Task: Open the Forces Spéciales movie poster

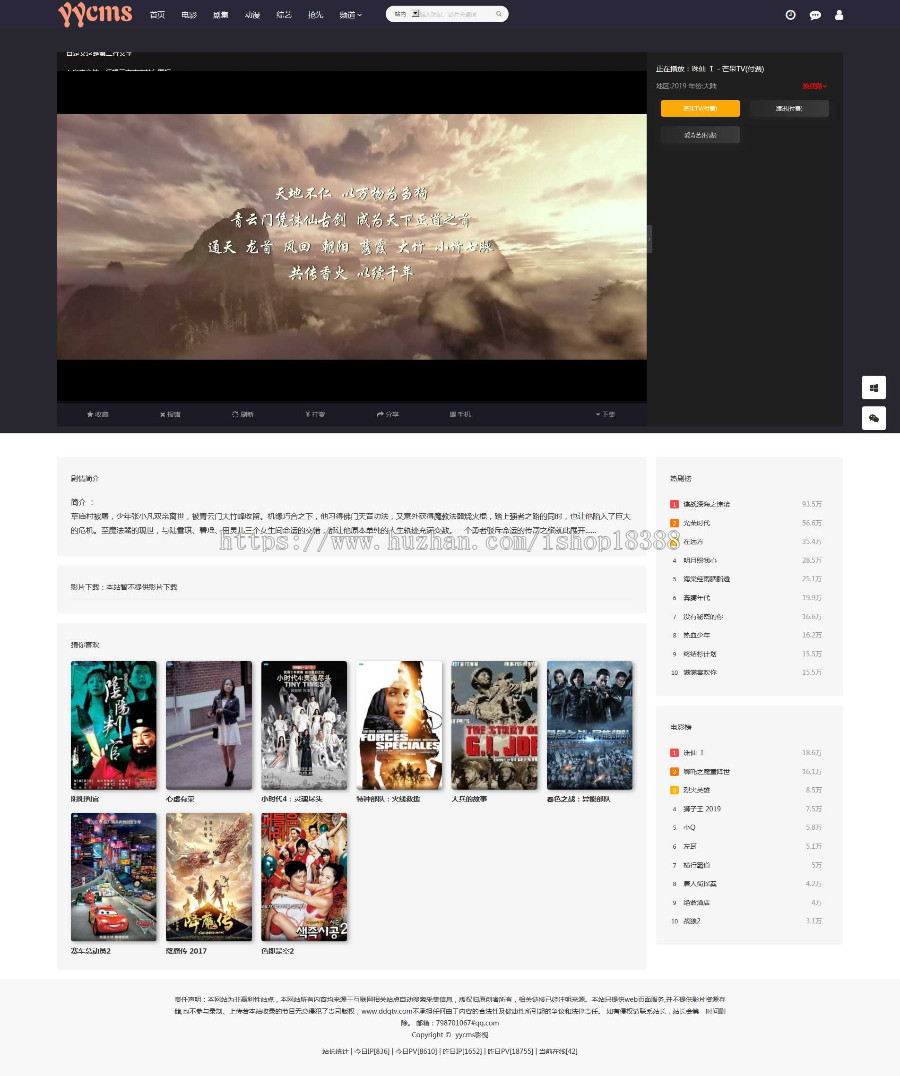Action: (399, 725)
